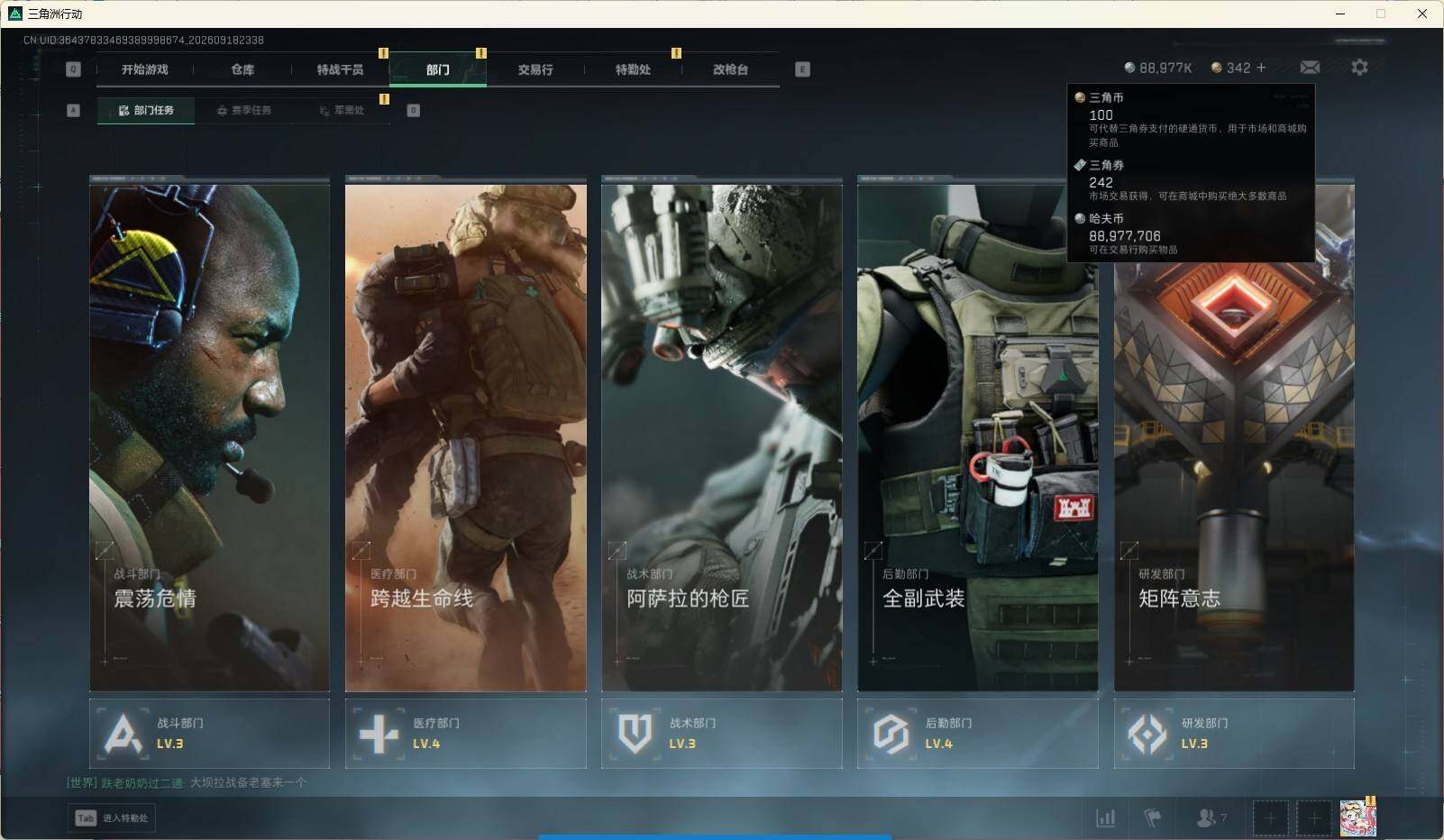
Task: Open the friends list icon showing 7
Action: (1211, 818)
